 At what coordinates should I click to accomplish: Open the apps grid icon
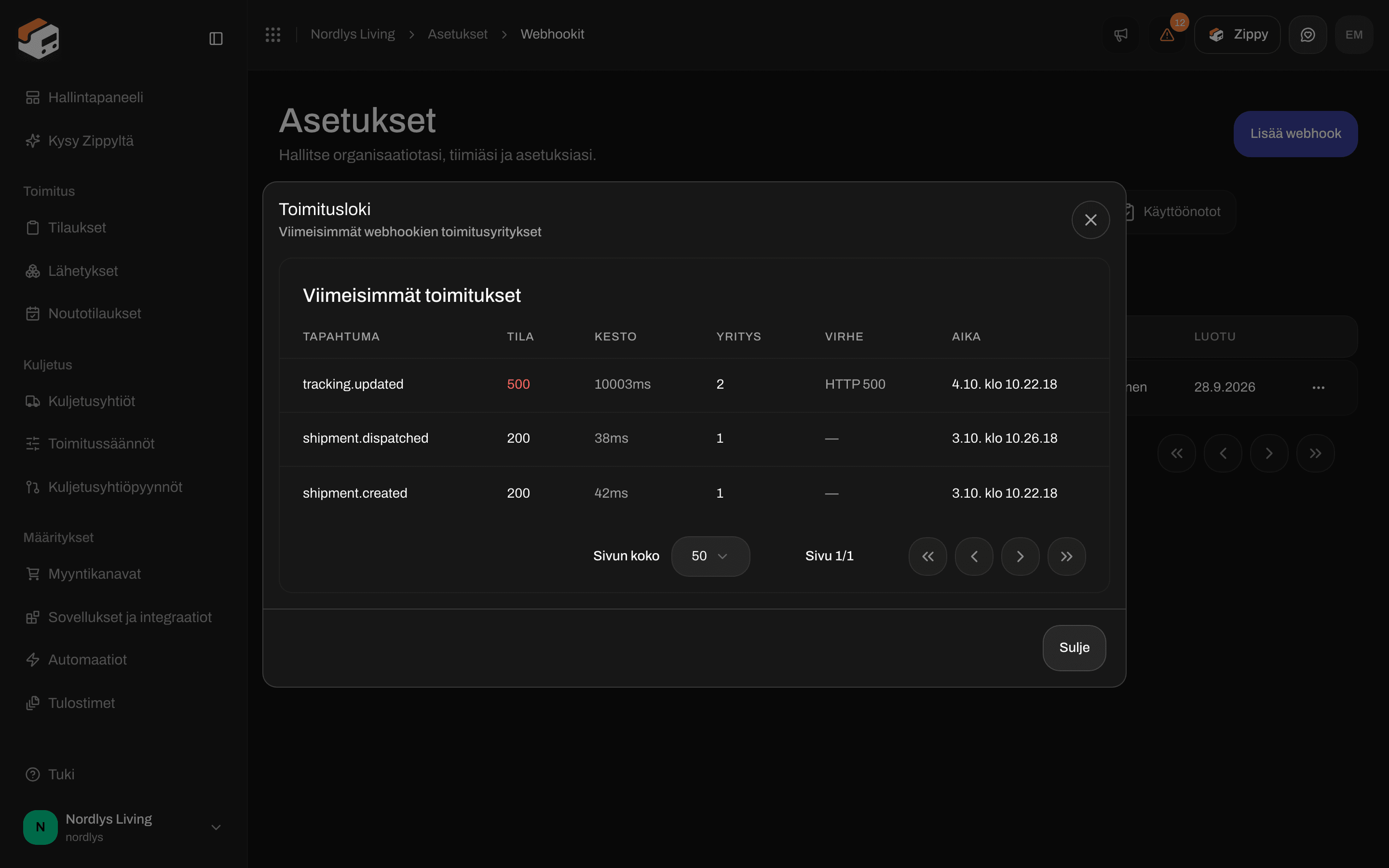272,34
